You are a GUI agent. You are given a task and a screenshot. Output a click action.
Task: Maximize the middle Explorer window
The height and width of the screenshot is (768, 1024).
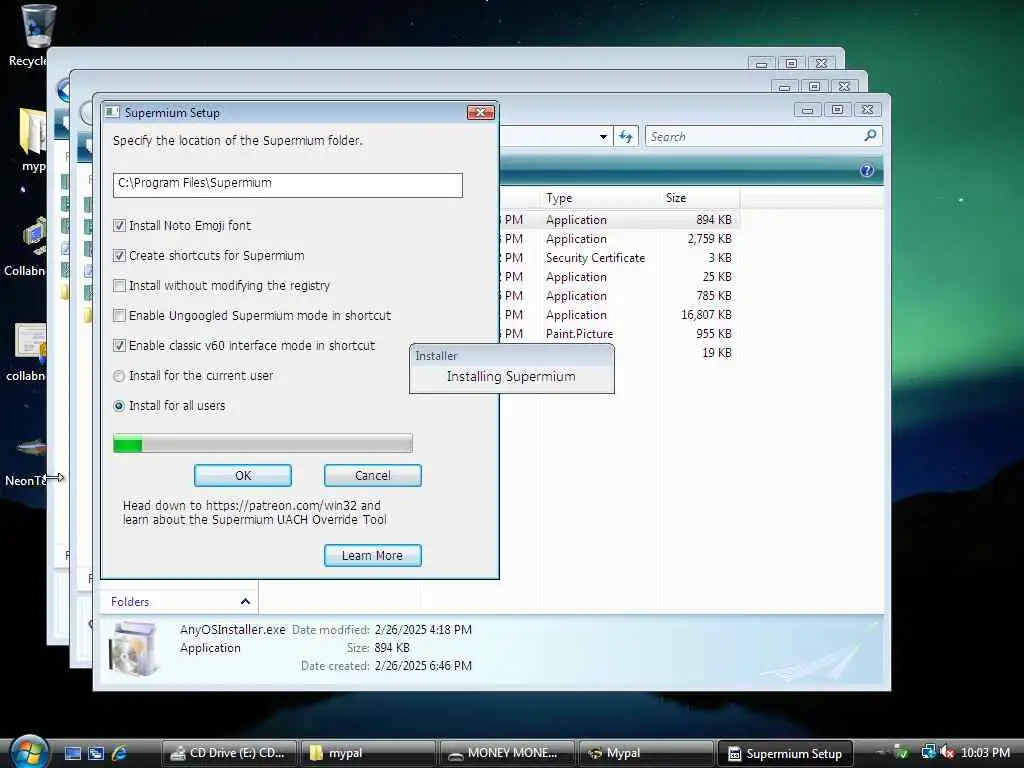coord(814,86)
